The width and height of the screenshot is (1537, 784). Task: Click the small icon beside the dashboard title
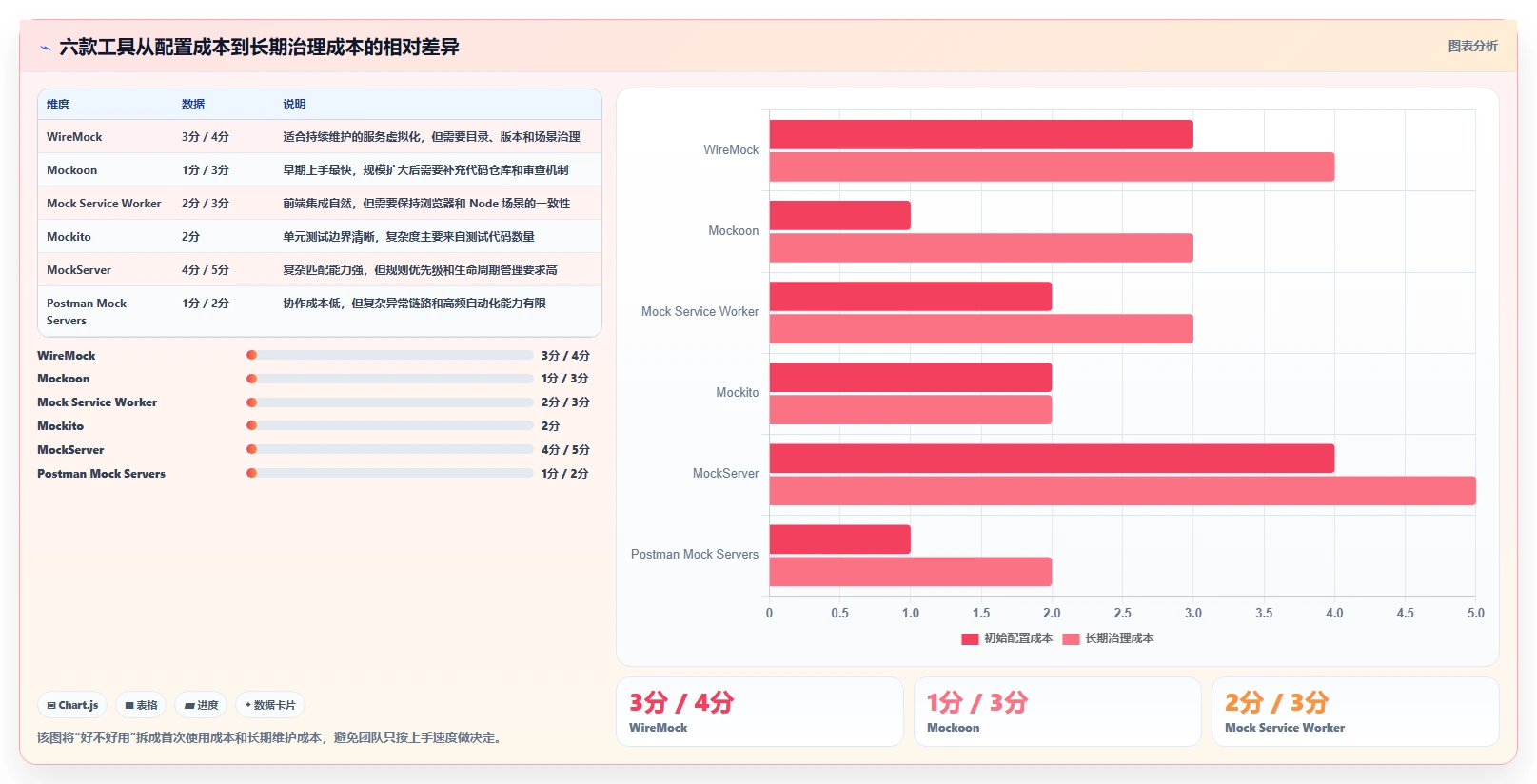tap(45, 48)
